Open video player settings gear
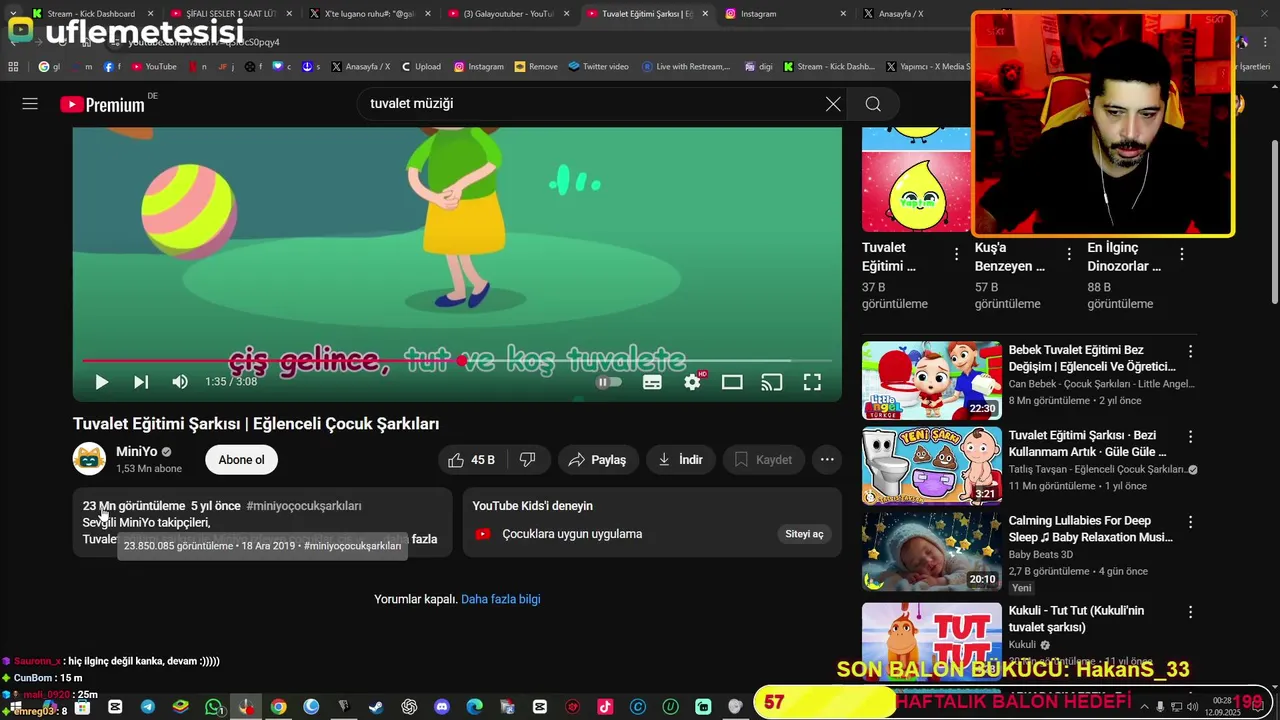The image size is (1280, 720). tap(692, 382)
